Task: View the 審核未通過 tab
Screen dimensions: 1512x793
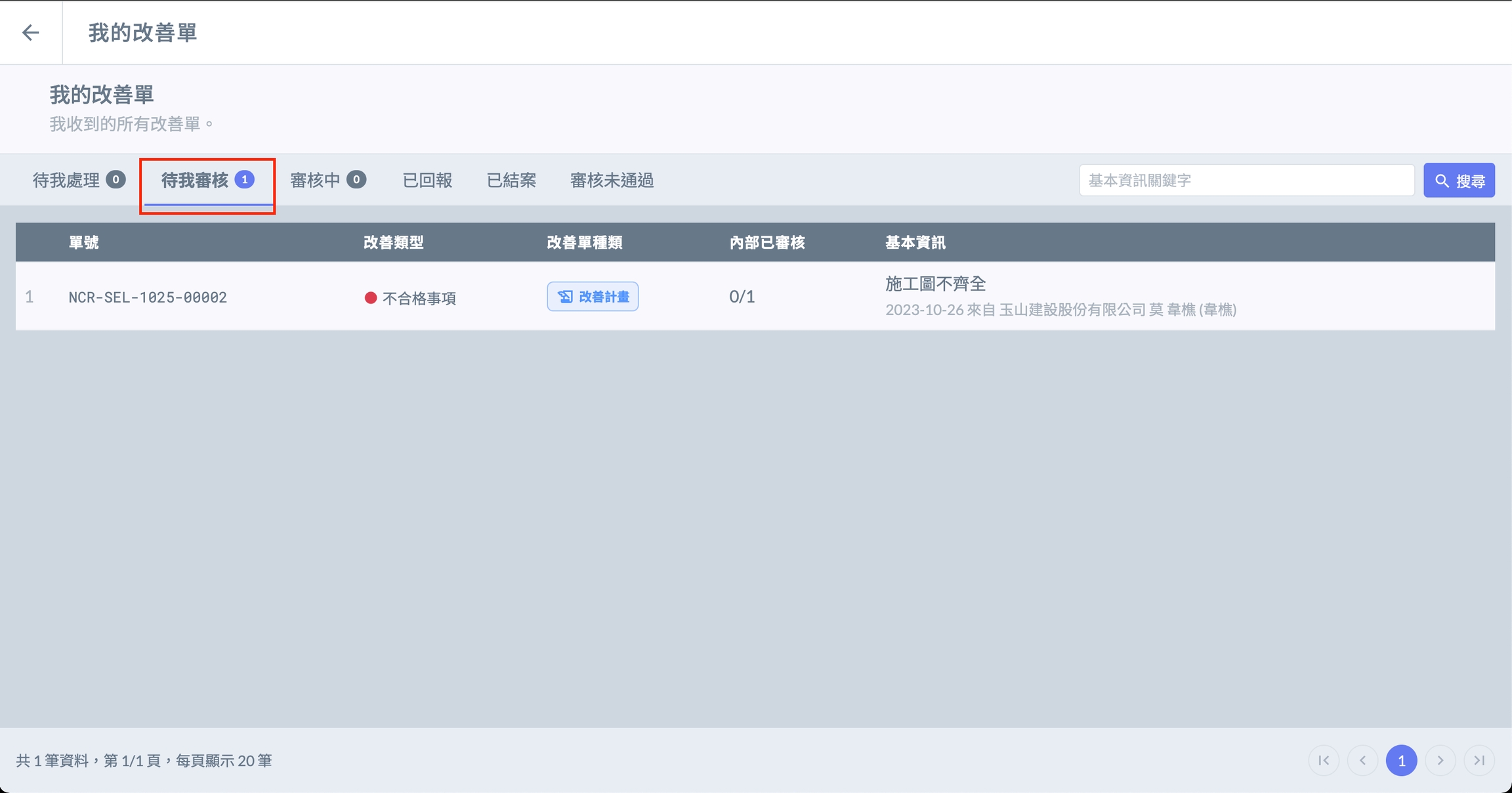Action: pyautogui.click(x=612, y=180)
